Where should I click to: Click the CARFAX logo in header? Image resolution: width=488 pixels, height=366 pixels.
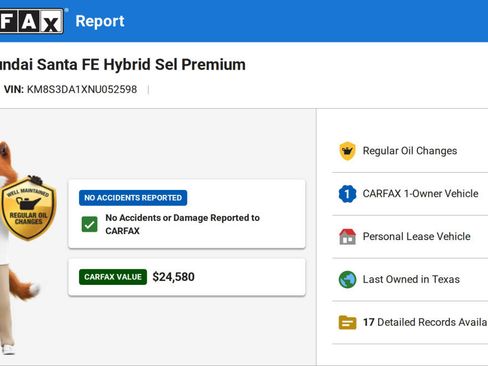pos(32,21)
